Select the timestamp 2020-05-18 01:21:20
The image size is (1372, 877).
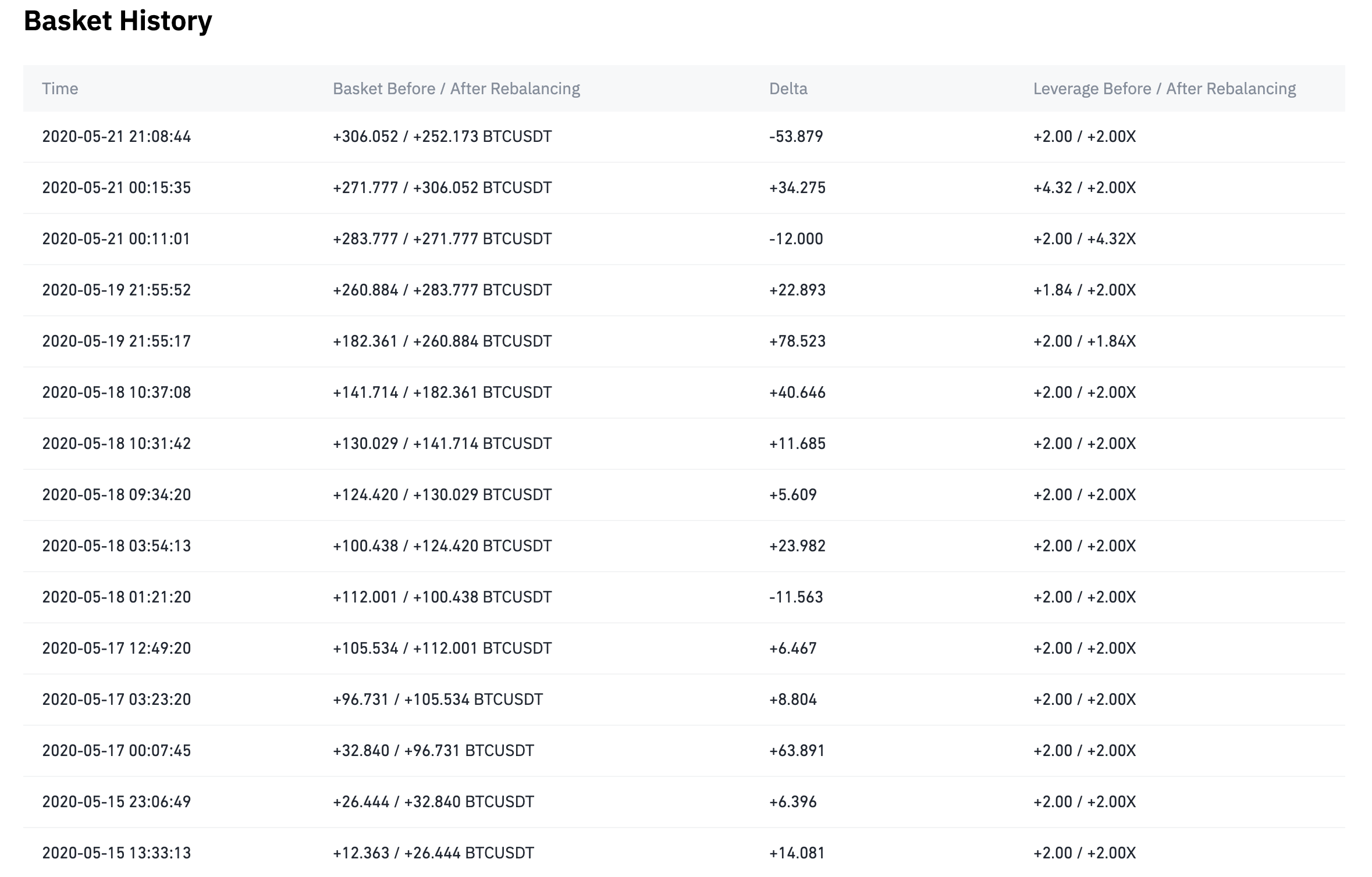click(x=116, y=597)
